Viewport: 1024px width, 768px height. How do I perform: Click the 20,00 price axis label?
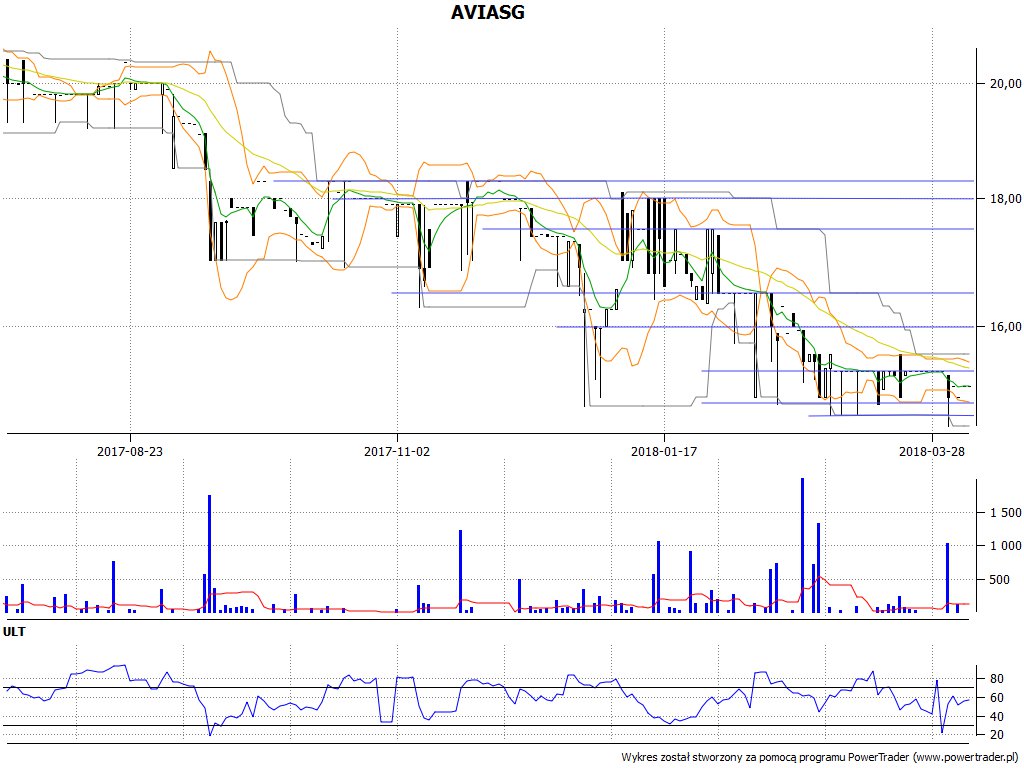1006,84
